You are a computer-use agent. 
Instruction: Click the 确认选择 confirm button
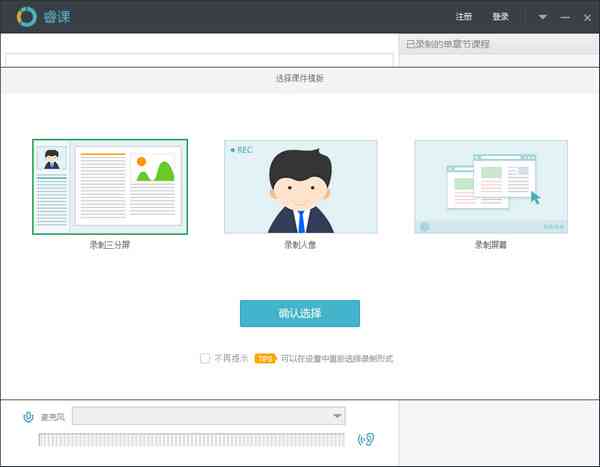pos(300,314)
